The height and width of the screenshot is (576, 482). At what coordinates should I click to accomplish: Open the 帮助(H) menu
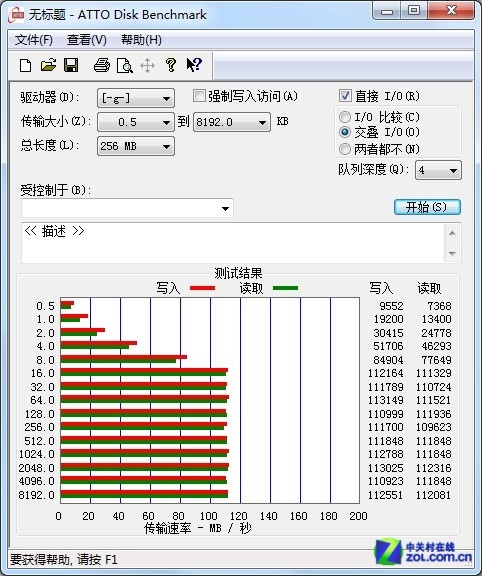(x=141, y=40)
